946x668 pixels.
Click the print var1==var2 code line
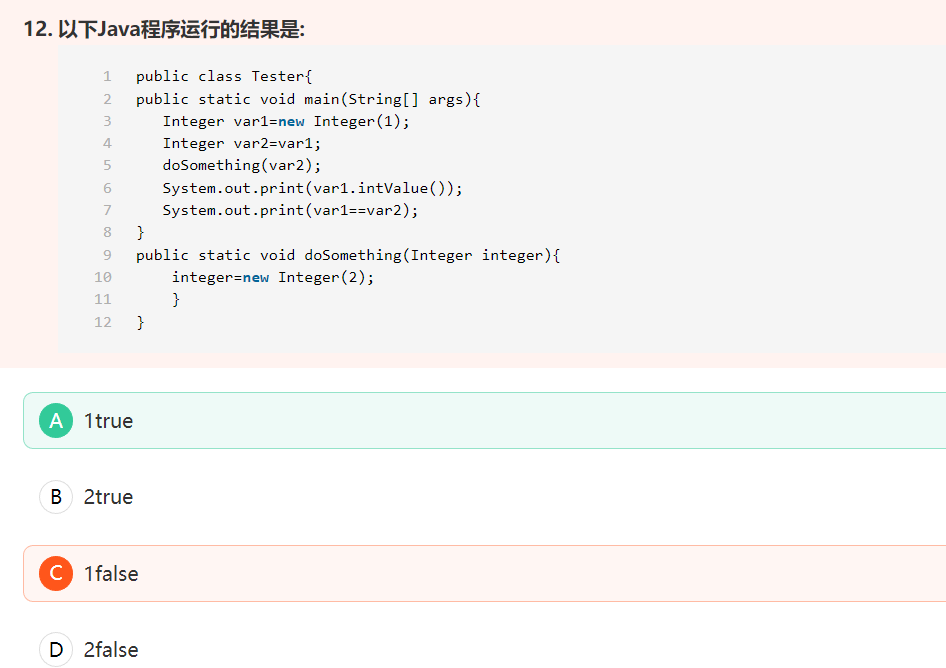point(291,210)
